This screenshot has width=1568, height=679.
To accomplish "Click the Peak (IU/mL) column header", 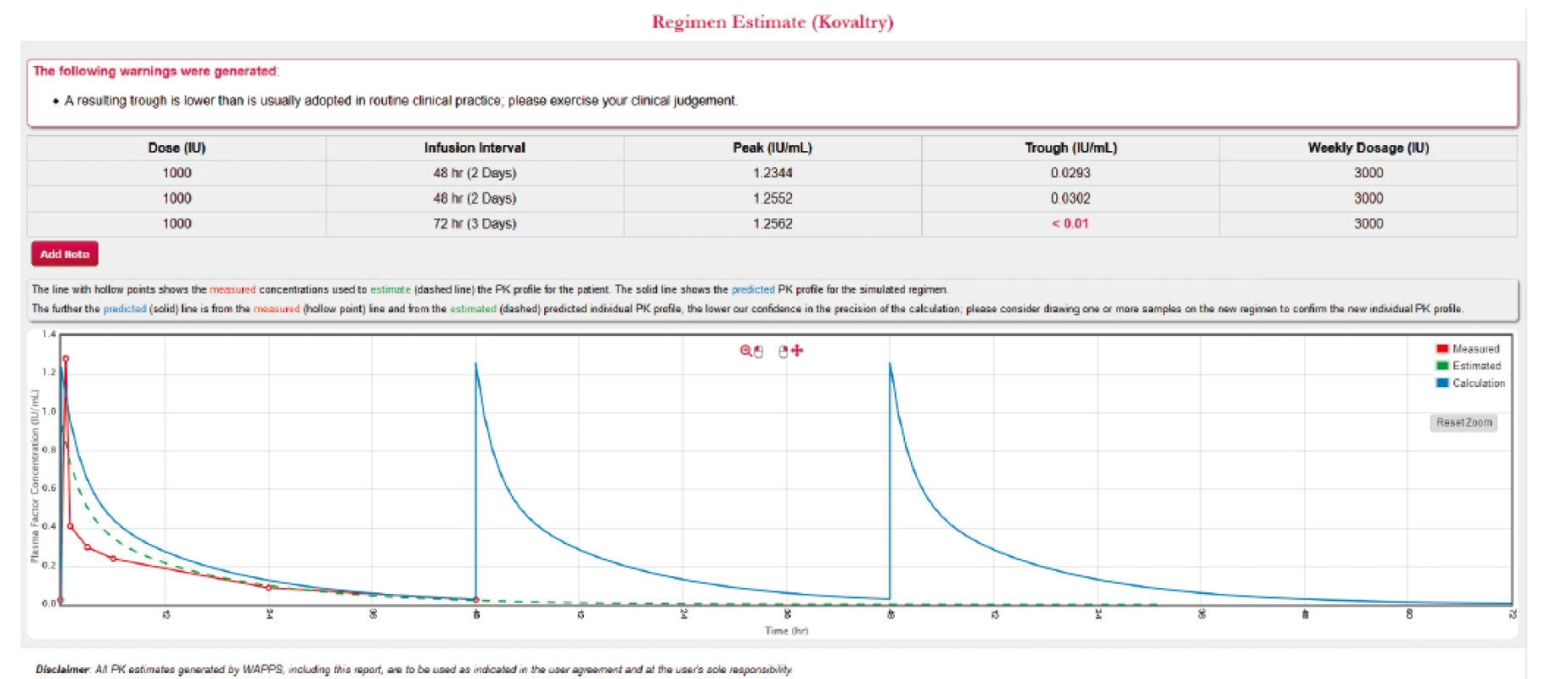I will coord(773,148).
